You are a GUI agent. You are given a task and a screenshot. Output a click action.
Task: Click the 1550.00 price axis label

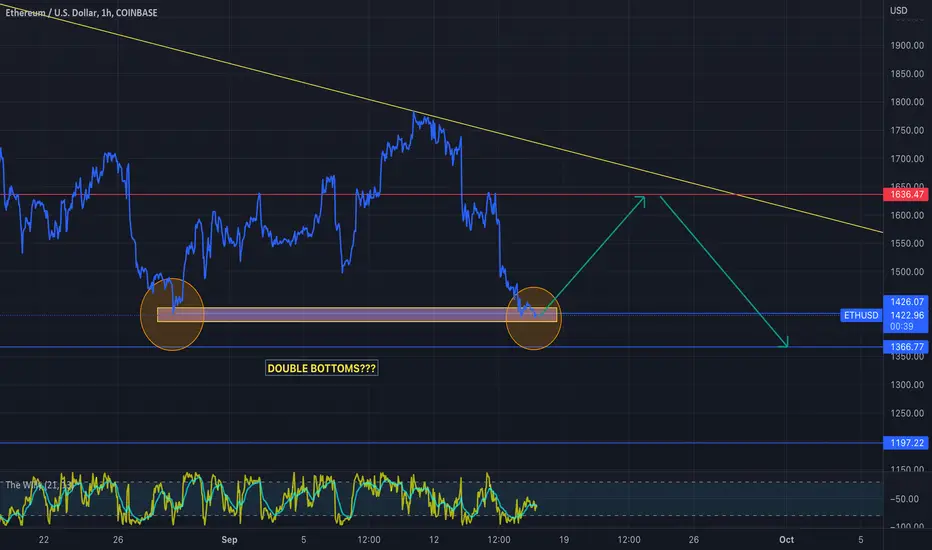point(907,243)
